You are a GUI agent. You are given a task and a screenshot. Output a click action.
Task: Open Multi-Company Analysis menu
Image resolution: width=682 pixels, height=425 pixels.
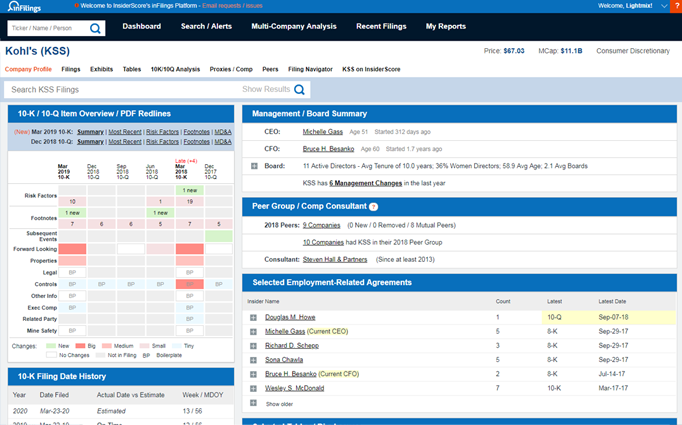click(x=294, y=26)
